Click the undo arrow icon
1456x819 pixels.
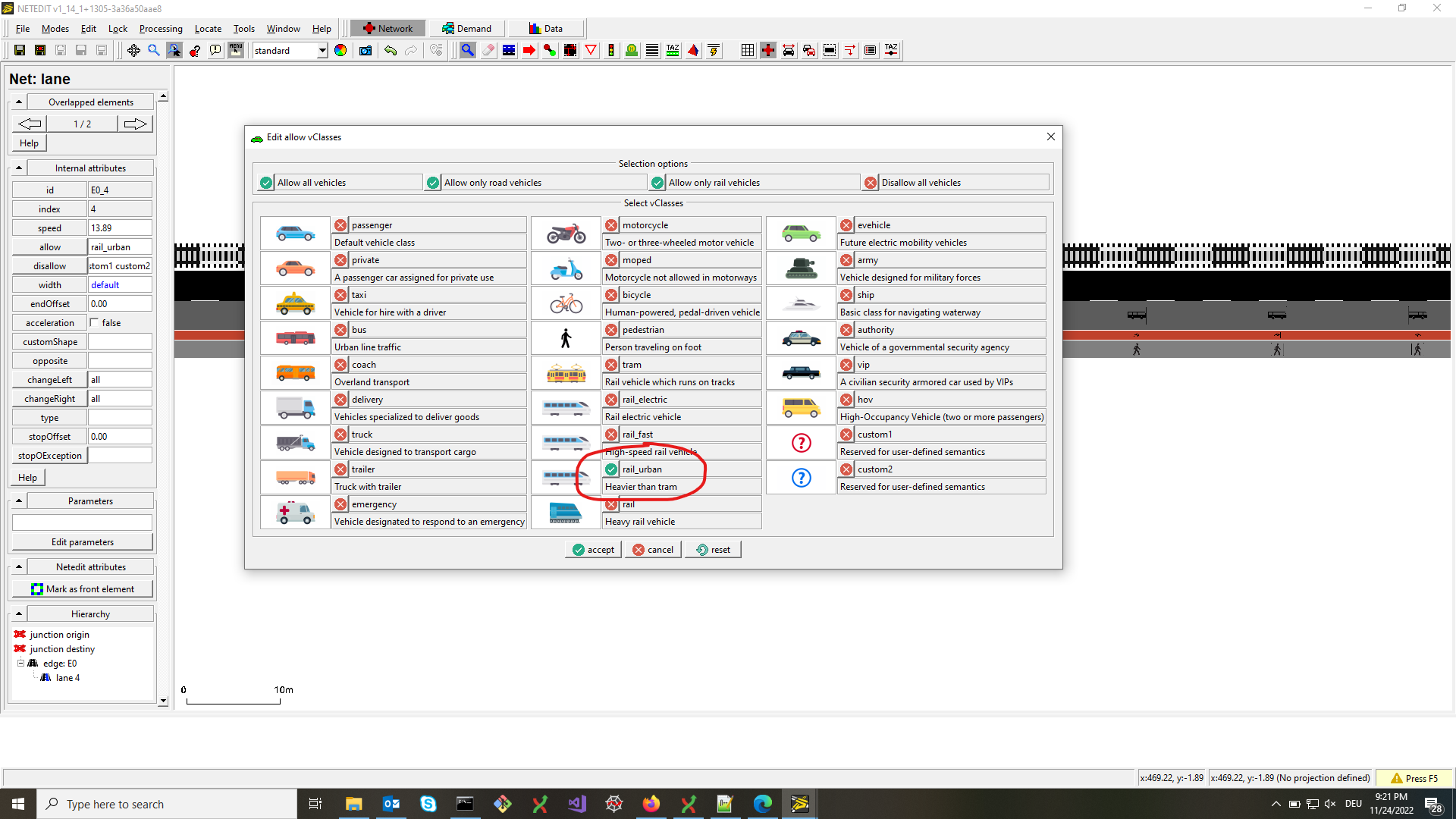[391, 50]
